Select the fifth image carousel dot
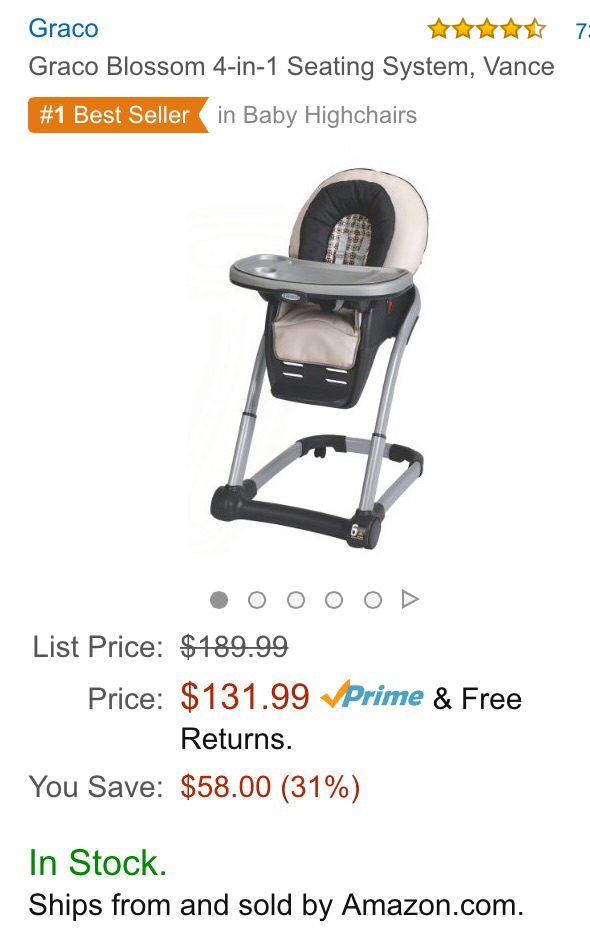 (x=373, y=599)
